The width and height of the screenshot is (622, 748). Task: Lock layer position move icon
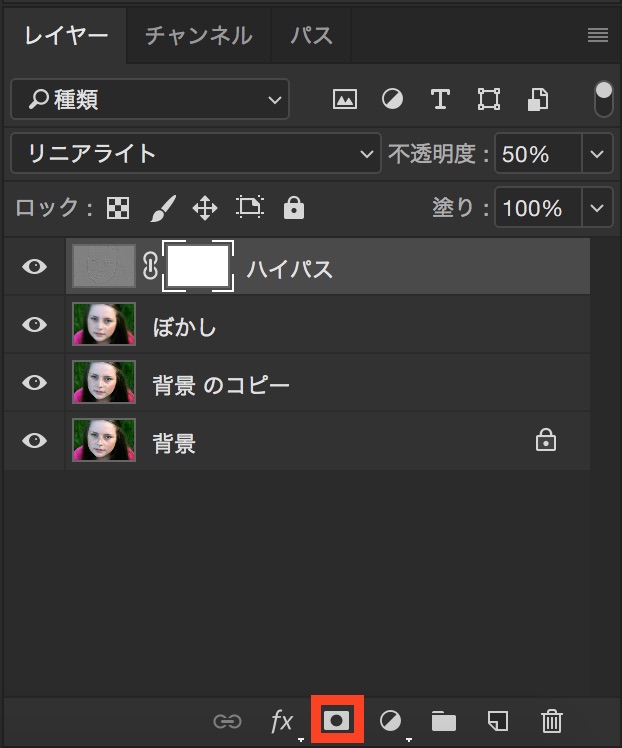point(205,208)
